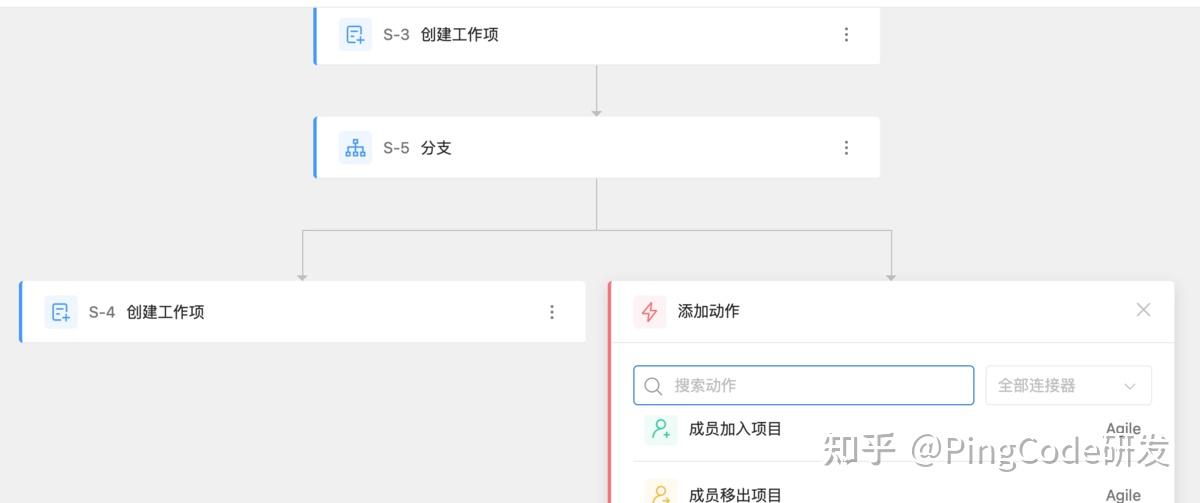Focus the search actions input field

click(803, 385)
